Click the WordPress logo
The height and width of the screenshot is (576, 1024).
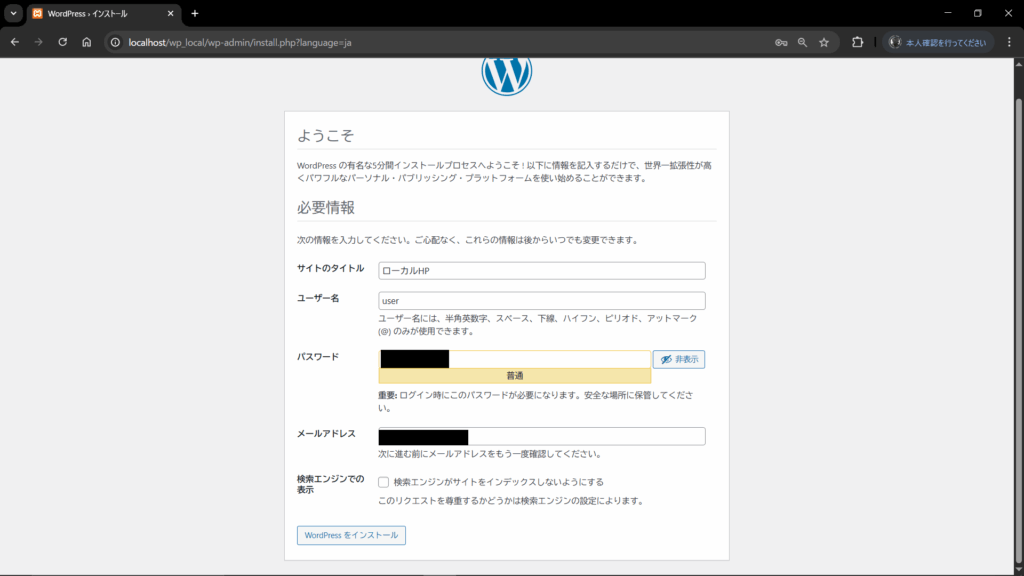tap(507, 74)
